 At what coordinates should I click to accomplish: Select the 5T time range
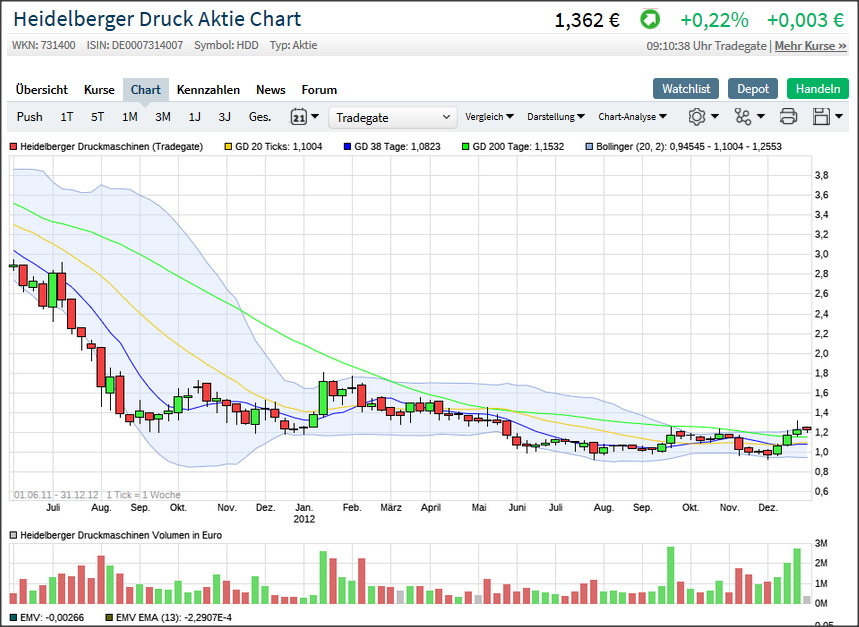coord(98,117)
